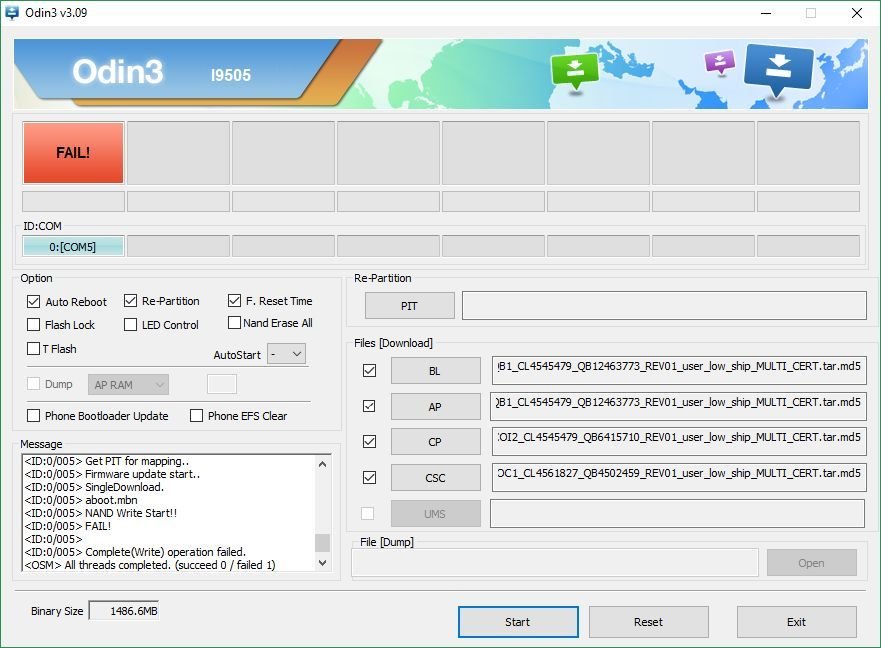
Task: Click the 0:[COM5] port indicator
Action: 73,247
